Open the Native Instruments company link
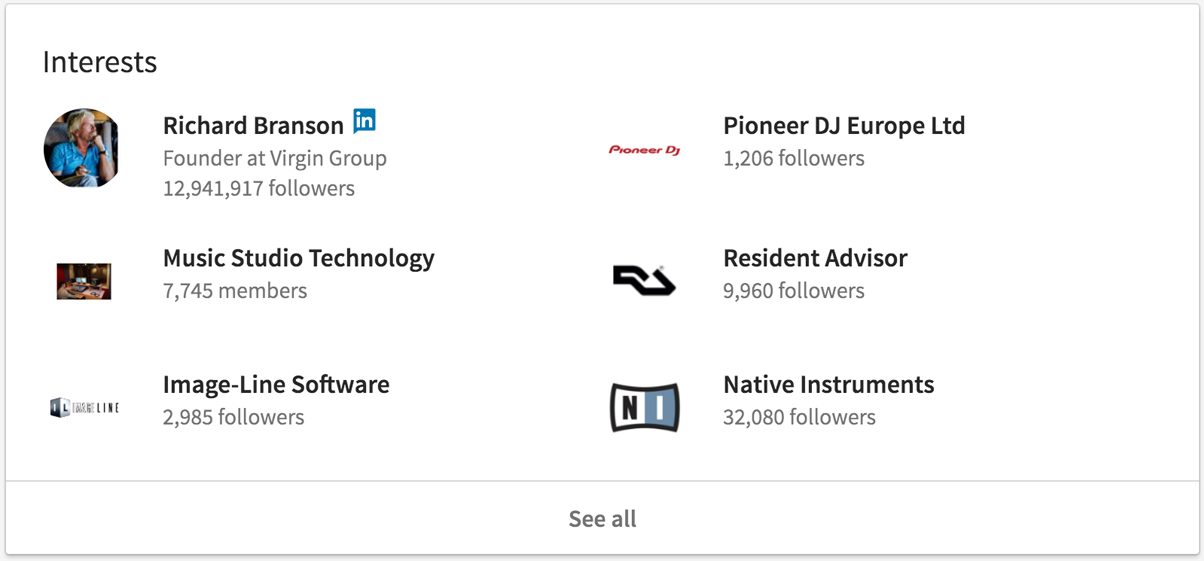 pyautogui.click(x=829, y=384)
